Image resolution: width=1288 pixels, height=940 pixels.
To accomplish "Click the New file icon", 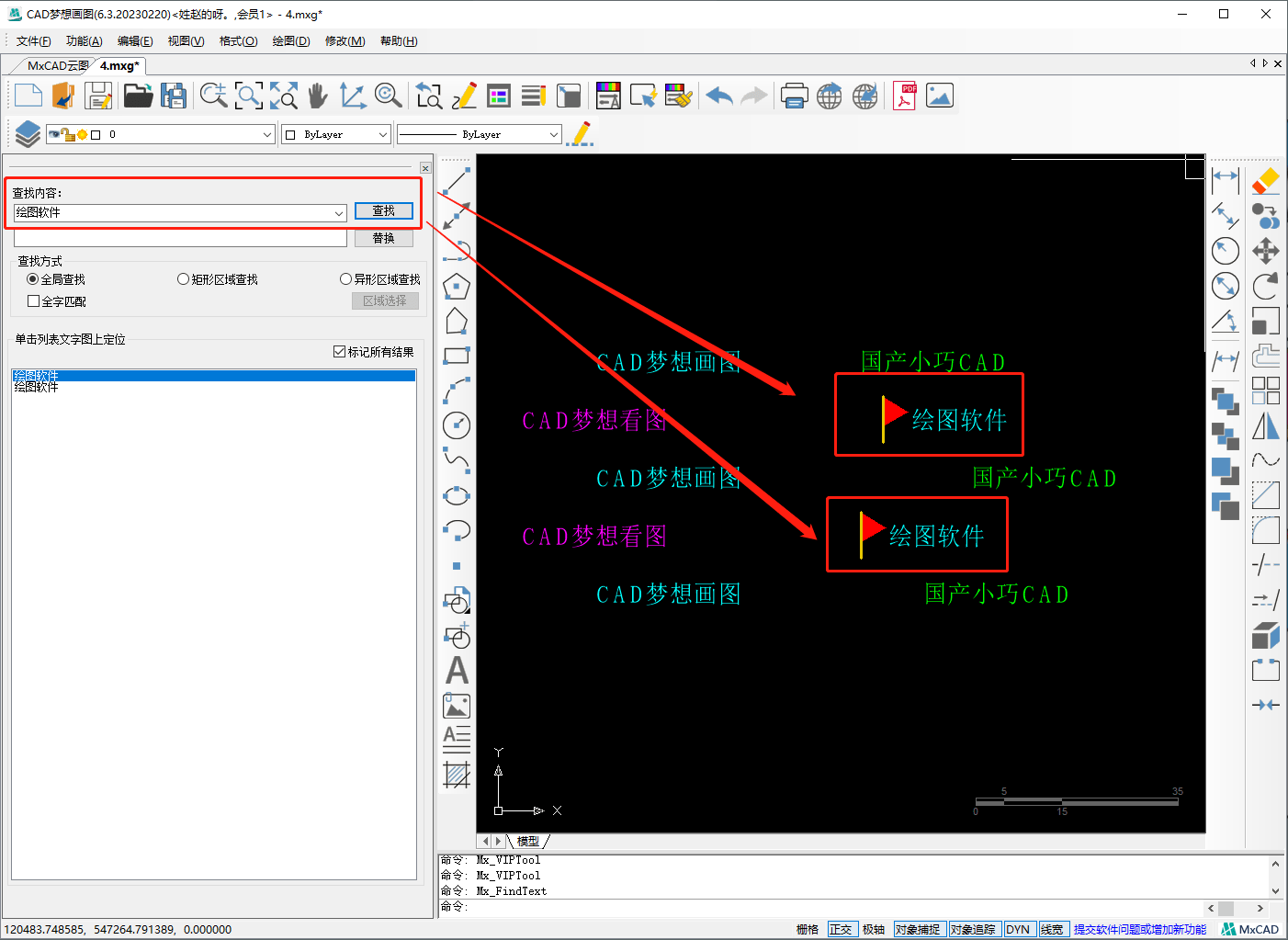I will click(28, 96).
